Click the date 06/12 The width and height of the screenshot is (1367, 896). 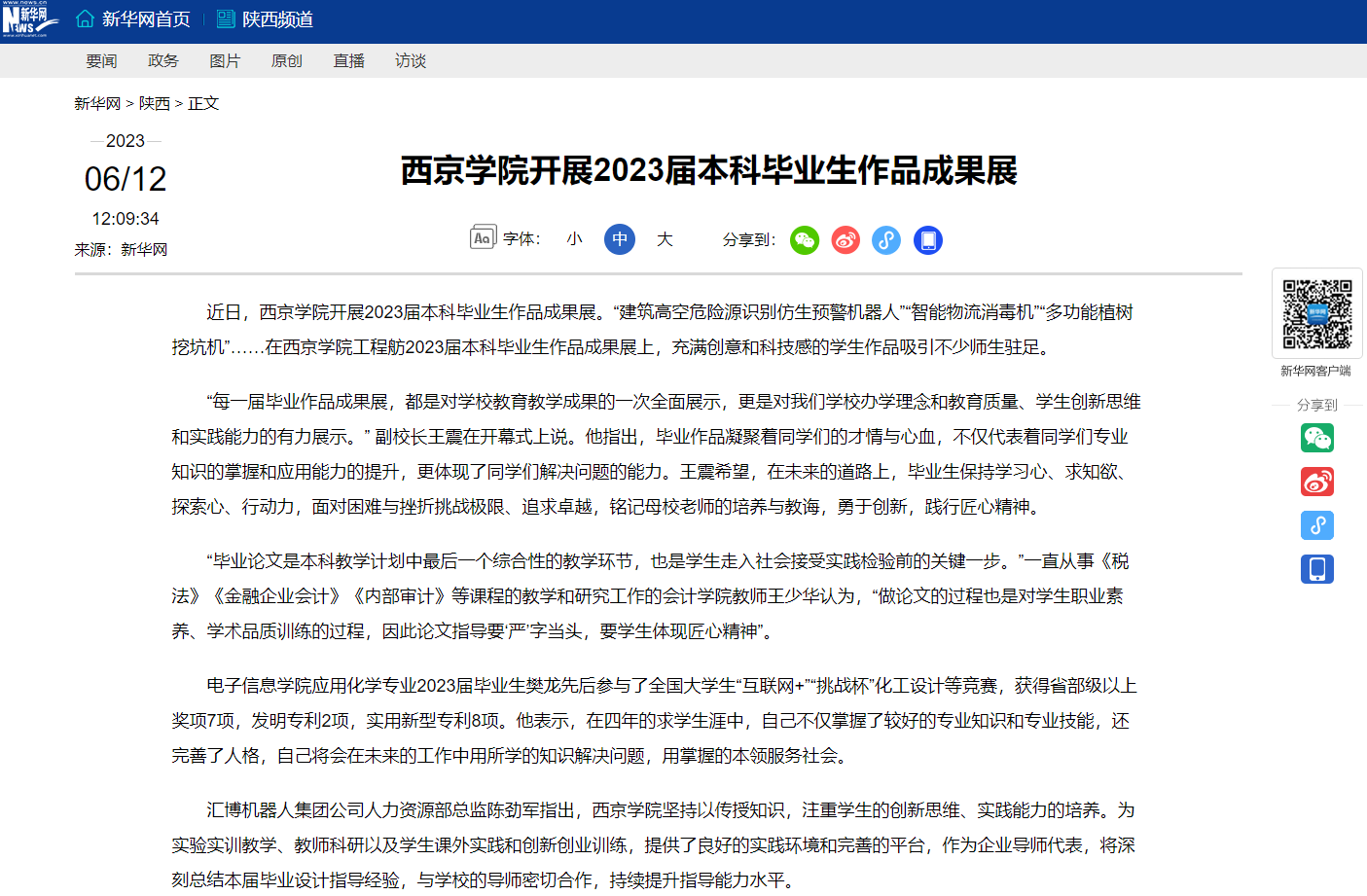tap(126, 179)
